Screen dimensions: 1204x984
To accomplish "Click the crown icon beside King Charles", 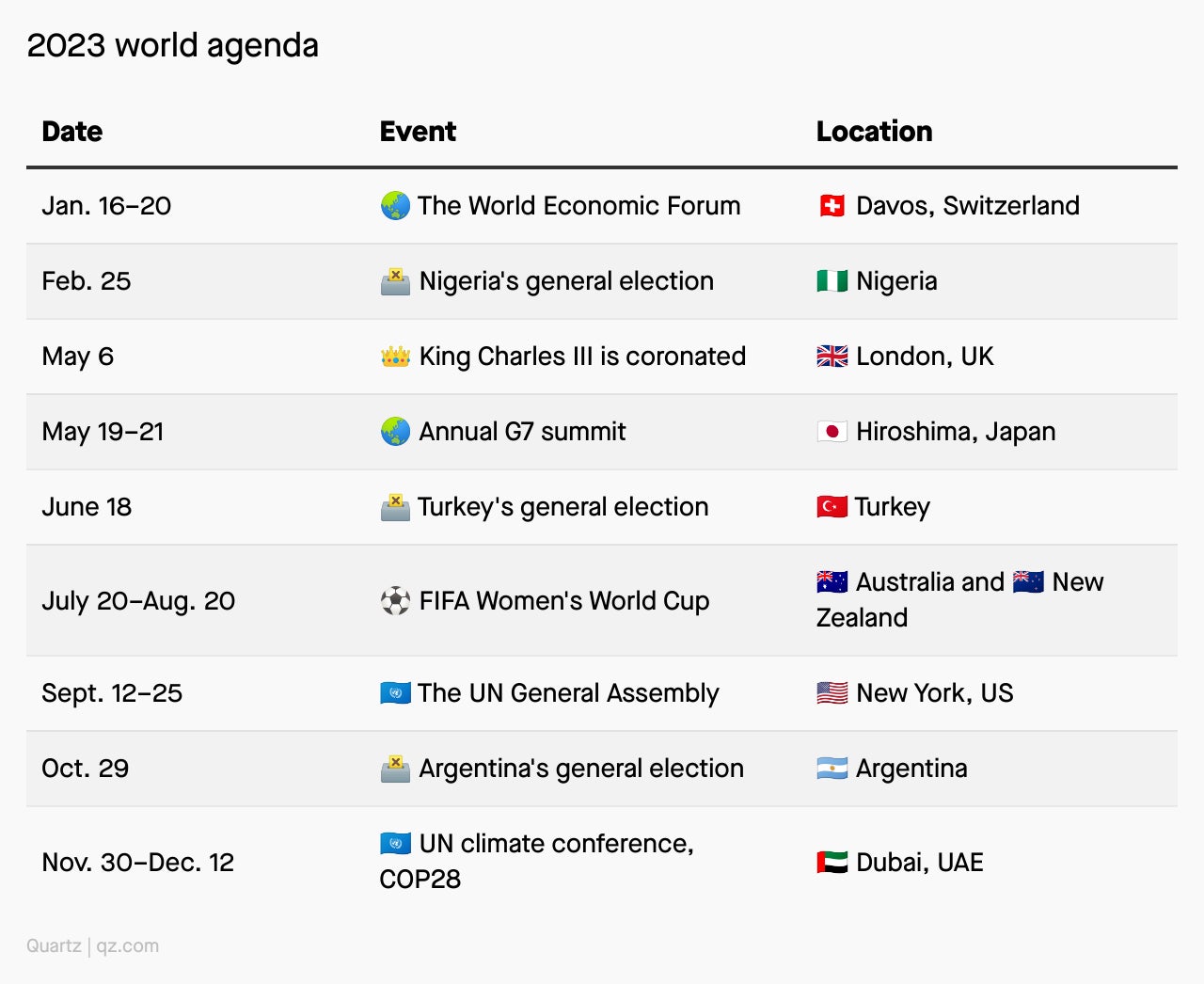I will [395, 356].
